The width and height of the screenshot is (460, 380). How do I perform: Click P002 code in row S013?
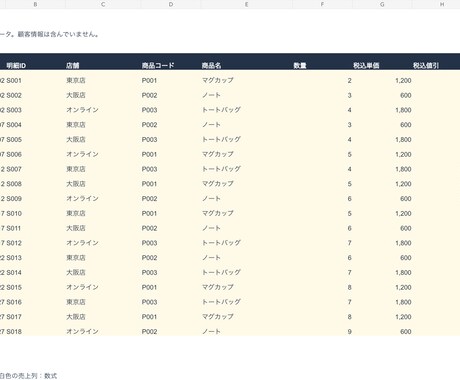click(149, 258)
